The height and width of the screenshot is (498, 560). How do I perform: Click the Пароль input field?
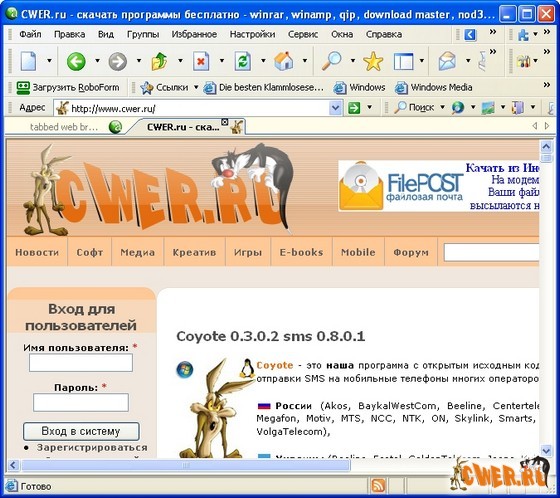[x=81, y=403]
